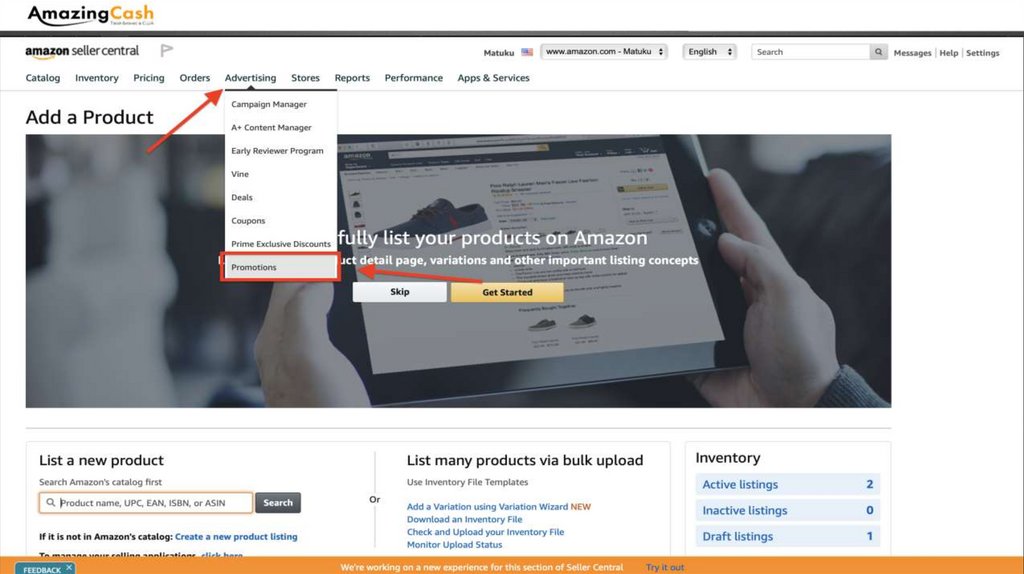Open the Reports menu

[352, 78]
